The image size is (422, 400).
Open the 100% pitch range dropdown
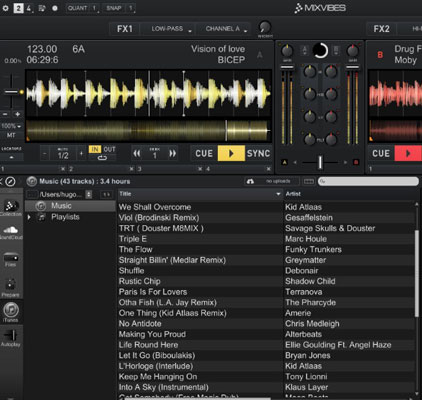tap(11, 126)
